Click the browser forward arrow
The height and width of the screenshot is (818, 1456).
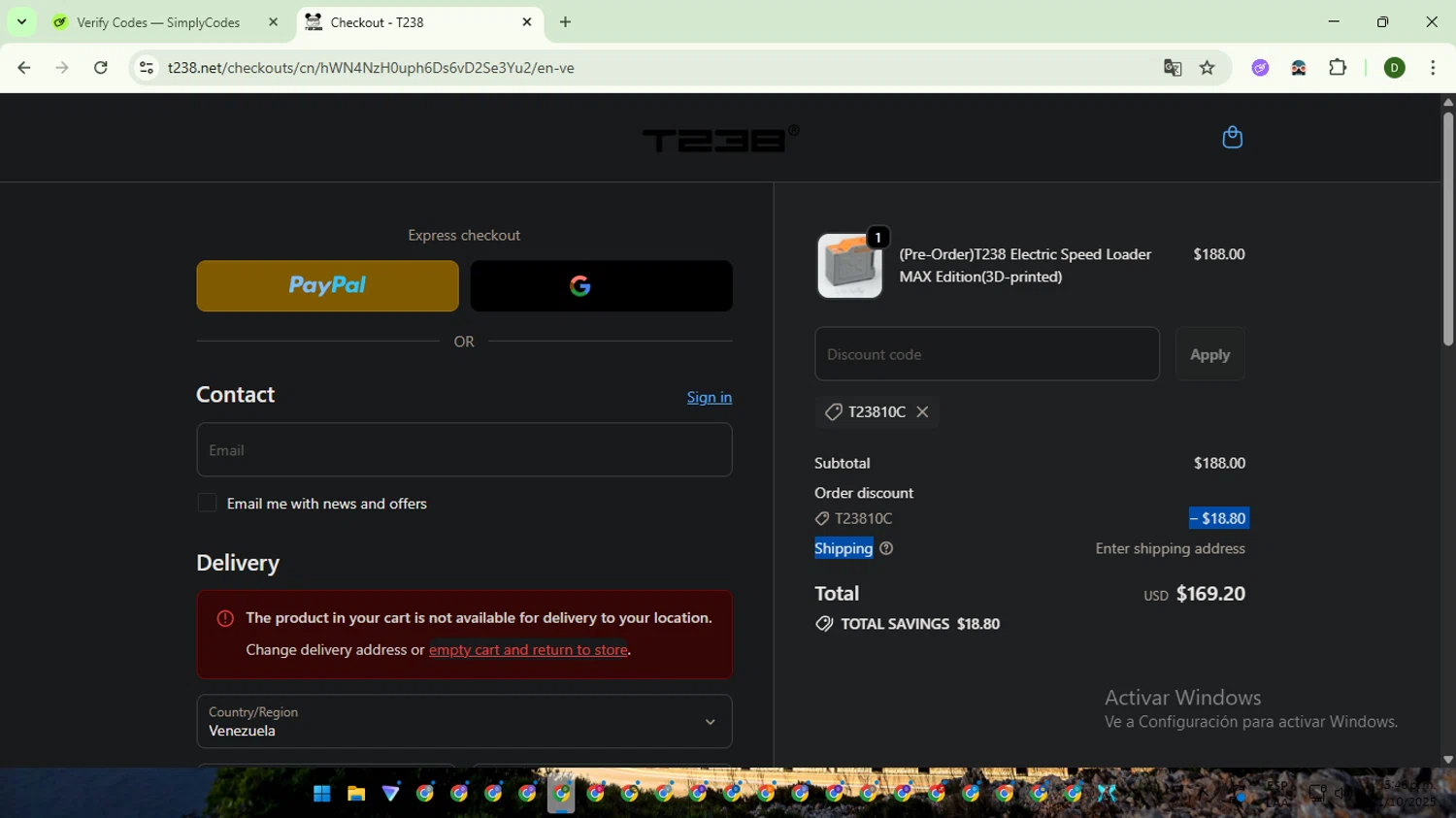coord(62,68)
